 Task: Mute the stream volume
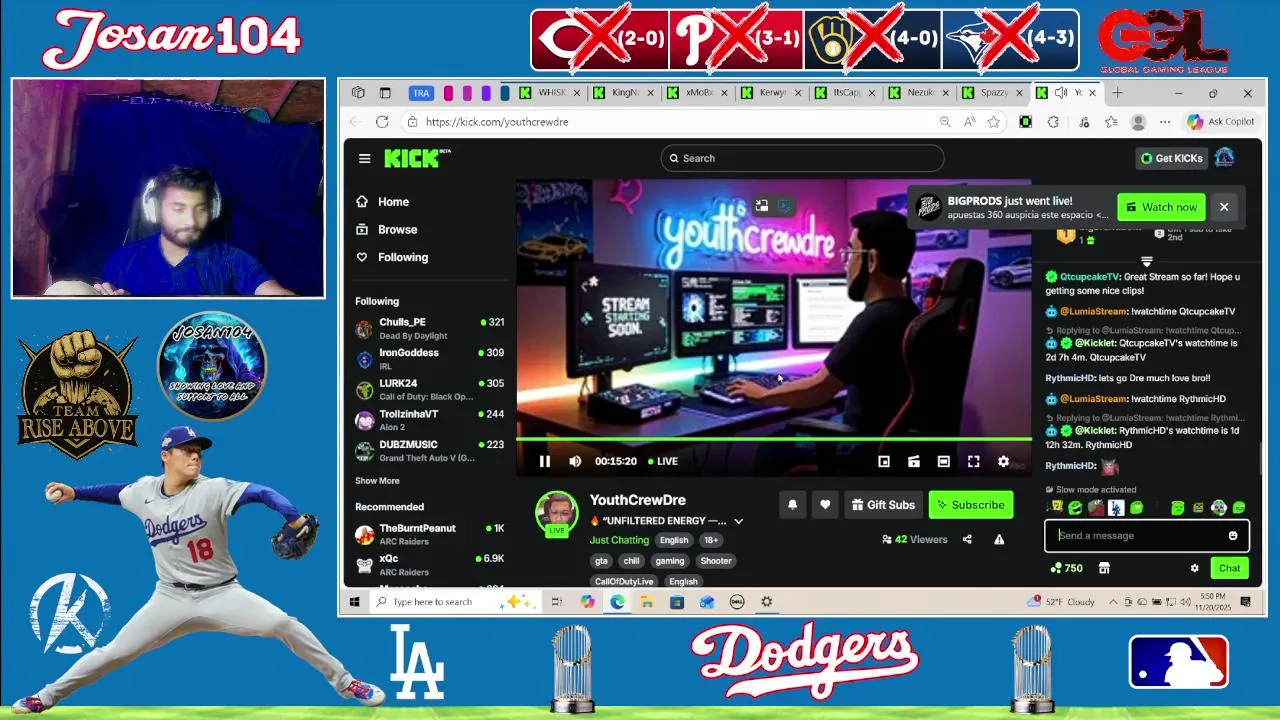pos(575,461)
